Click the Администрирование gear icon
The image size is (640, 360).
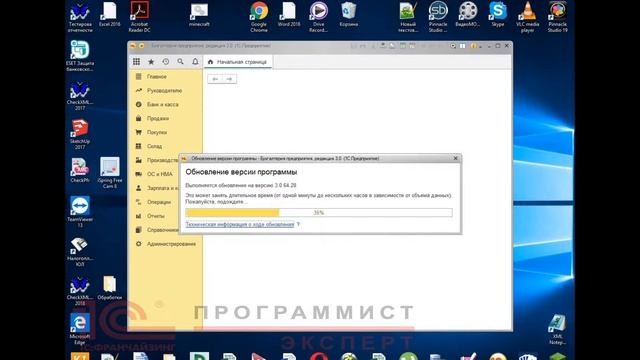pyautogui.click(x=138, y=244)
